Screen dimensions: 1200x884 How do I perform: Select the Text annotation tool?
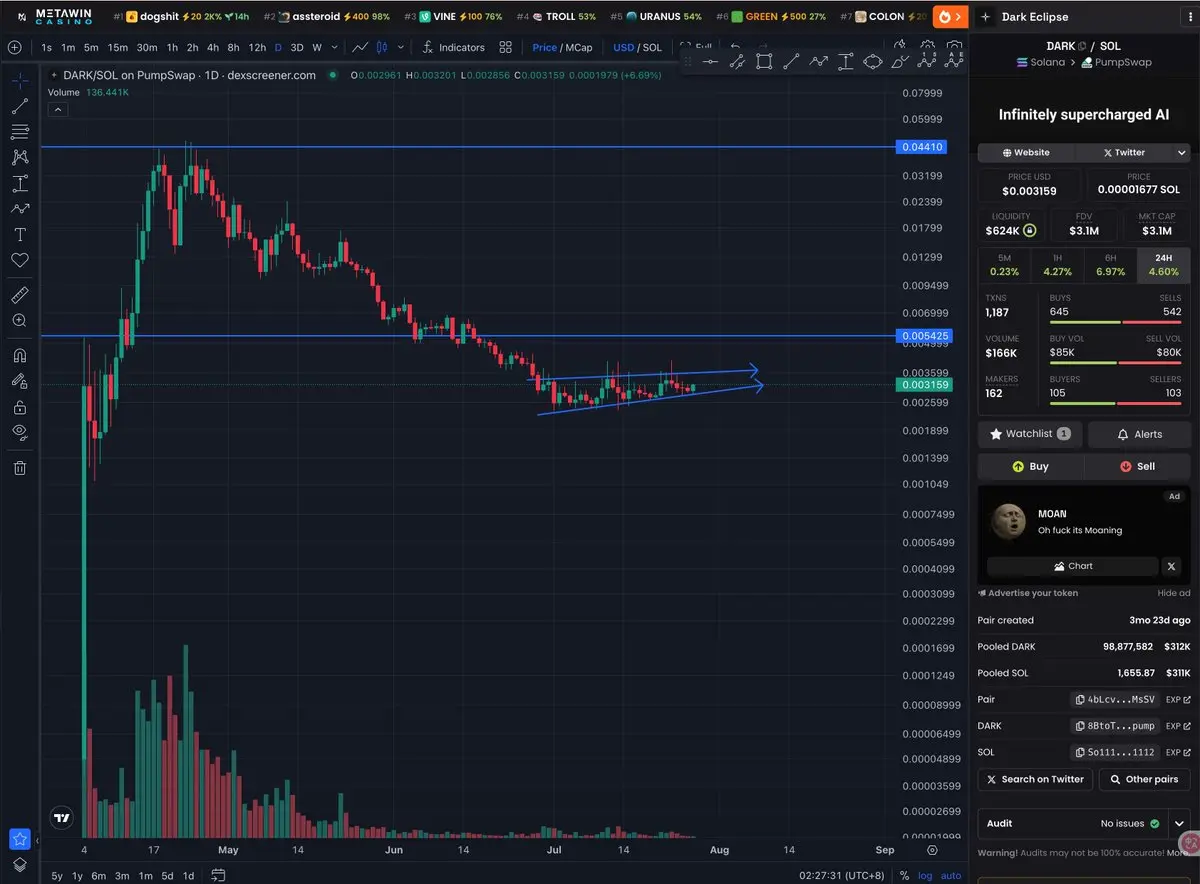pos(19,234)
